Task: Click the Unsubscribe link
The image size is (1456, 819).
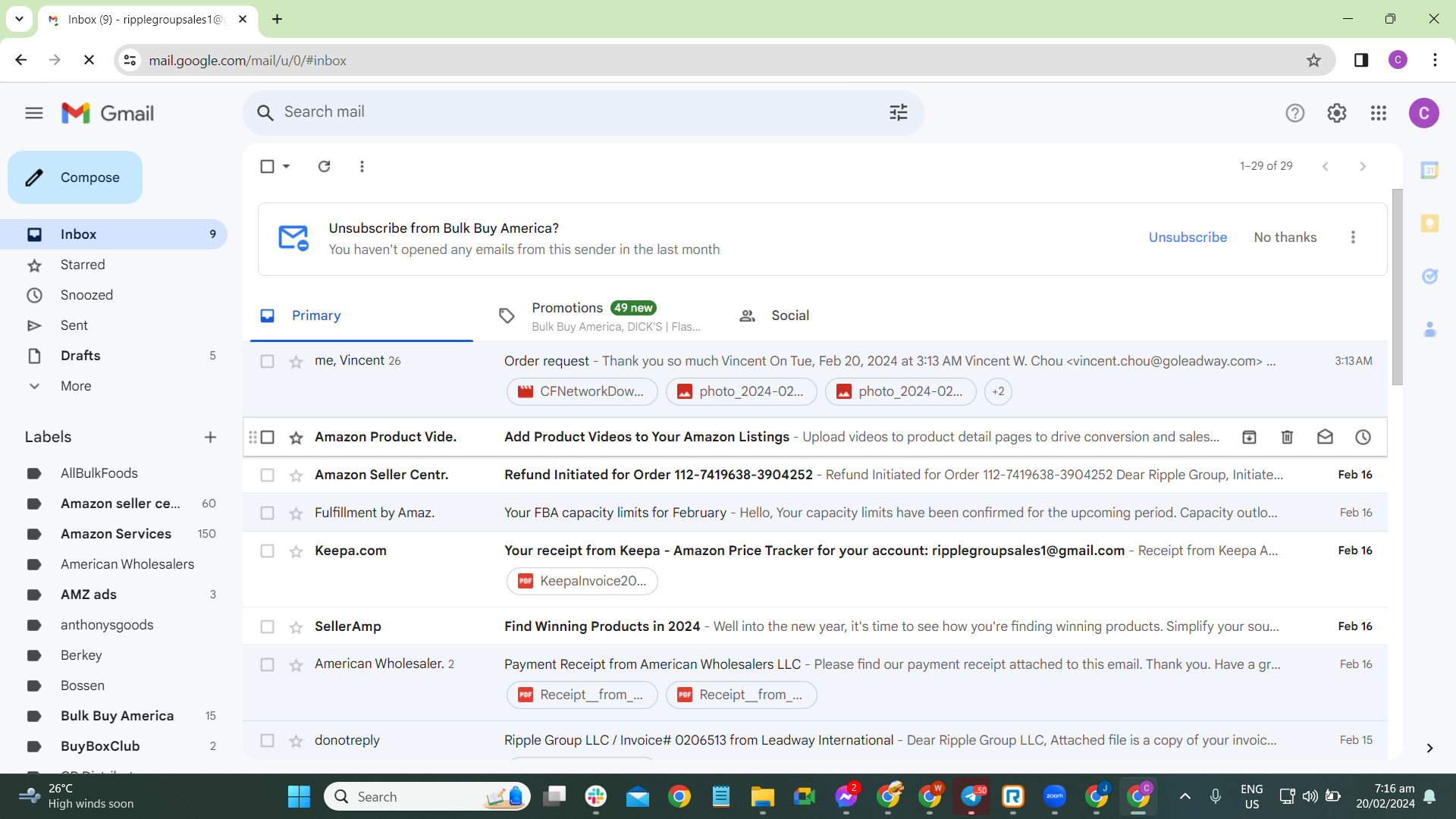Action: pos(1188,237)
